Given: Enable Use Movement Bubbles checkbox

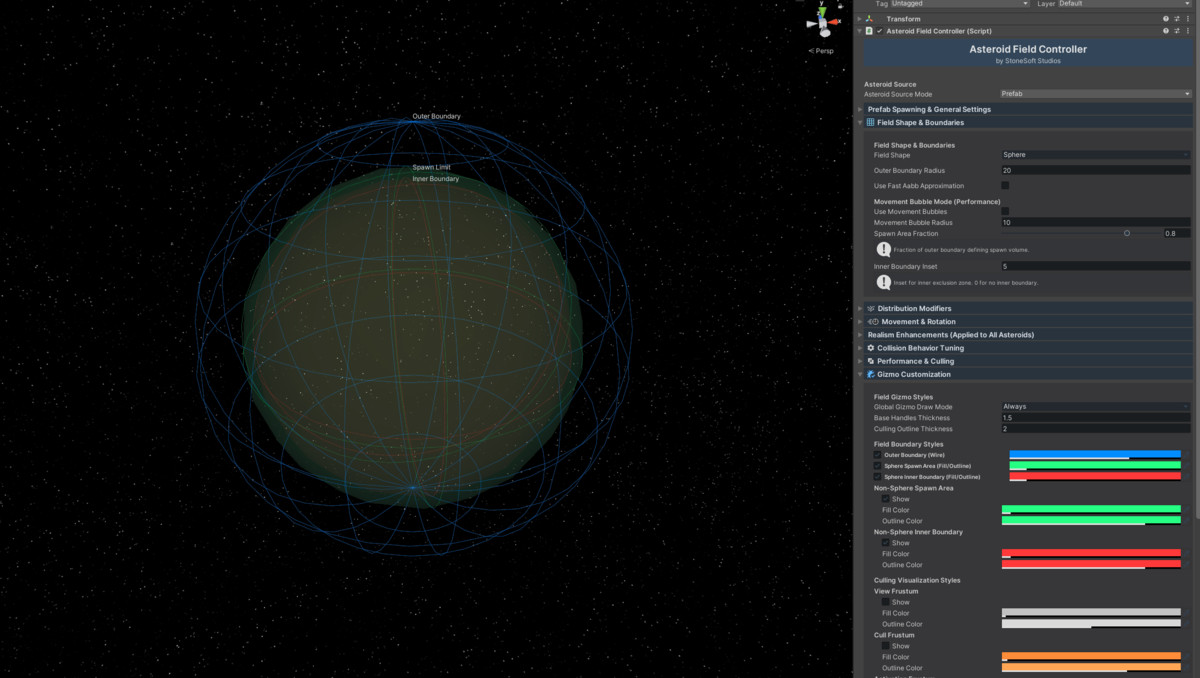Looking at the screenshot, I should click(x=1005, y=211).
